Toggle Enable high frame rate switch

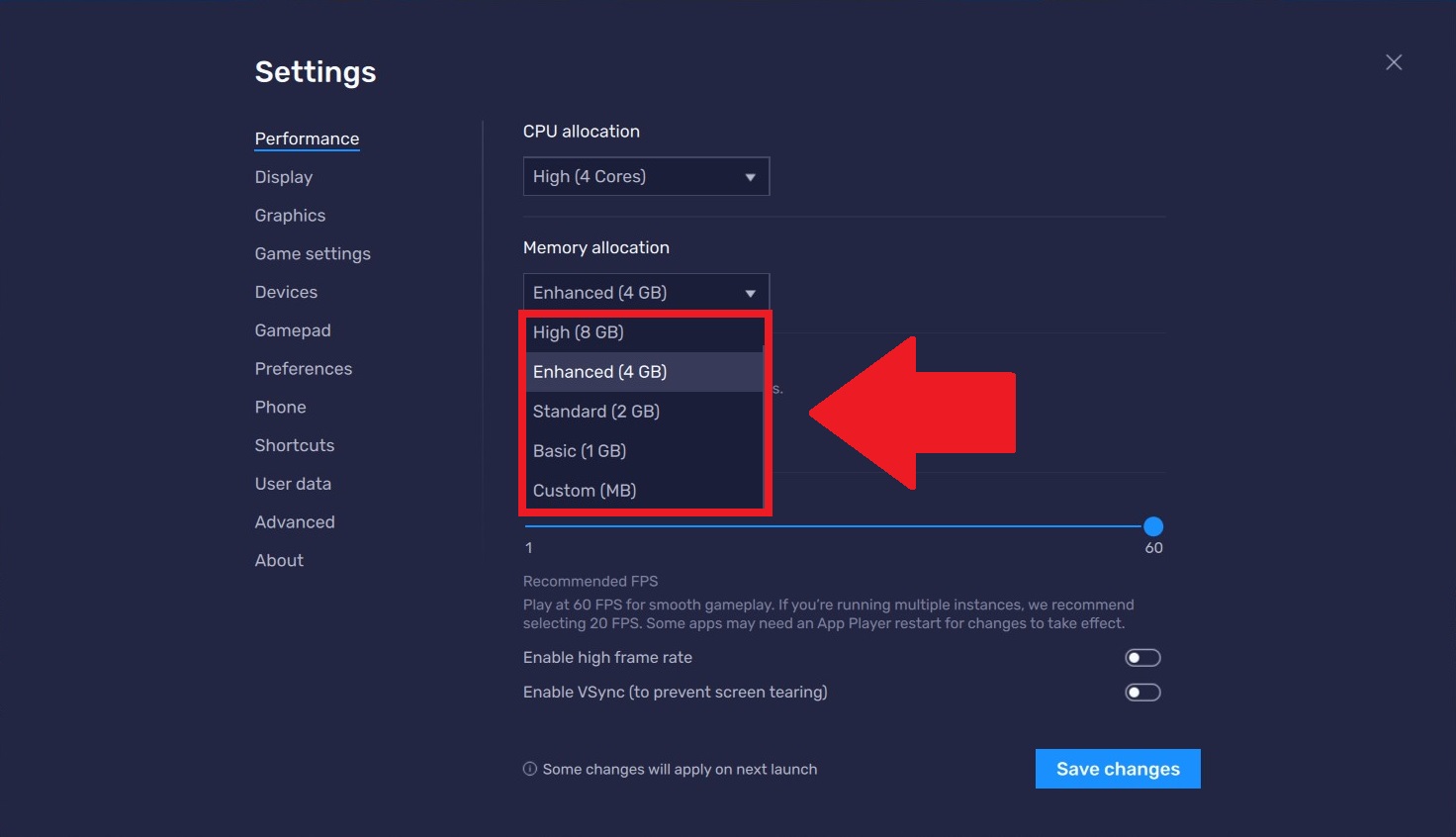(1142, 658)
